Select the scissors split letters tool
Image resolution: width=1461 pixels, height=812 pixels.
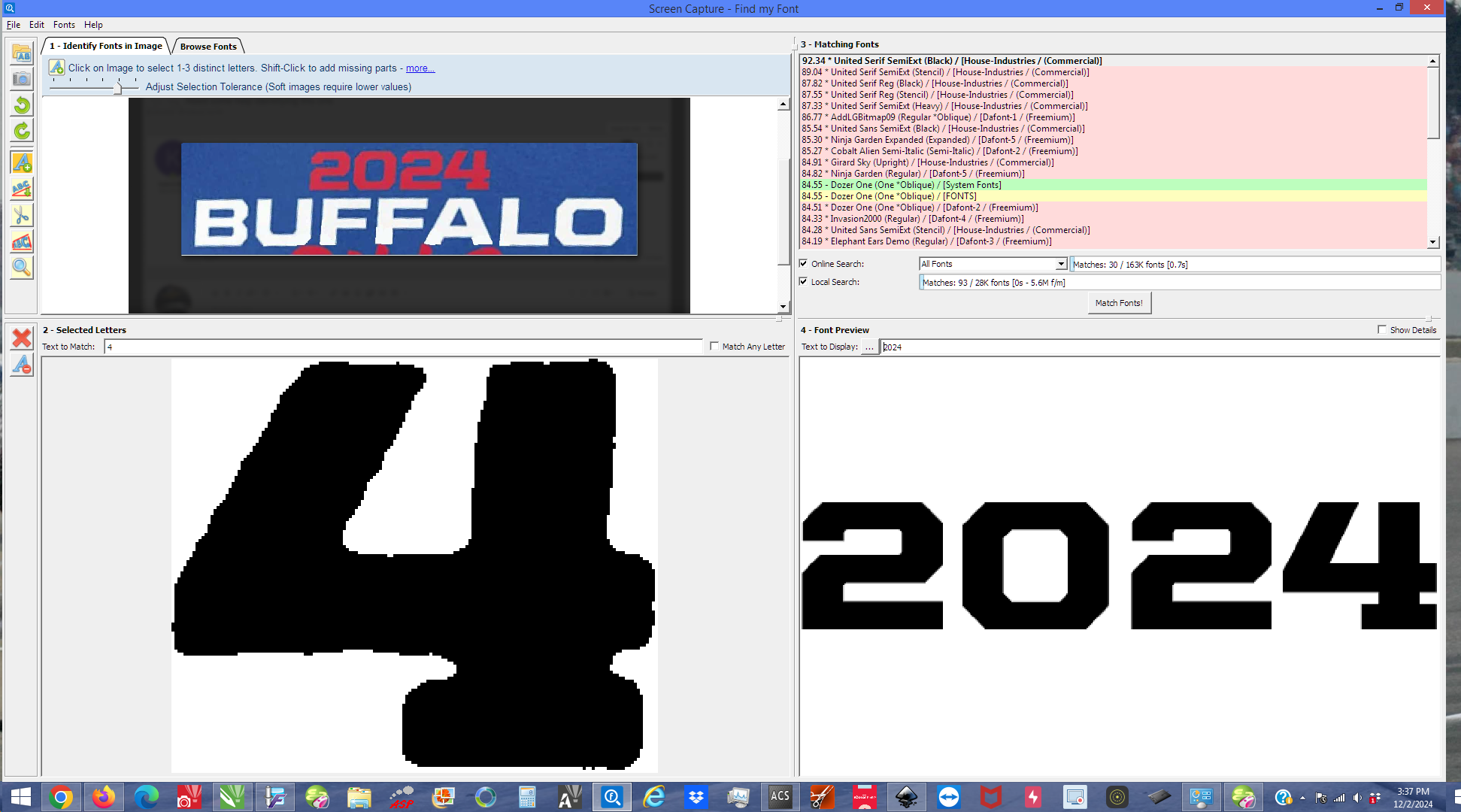coord(22,215)
